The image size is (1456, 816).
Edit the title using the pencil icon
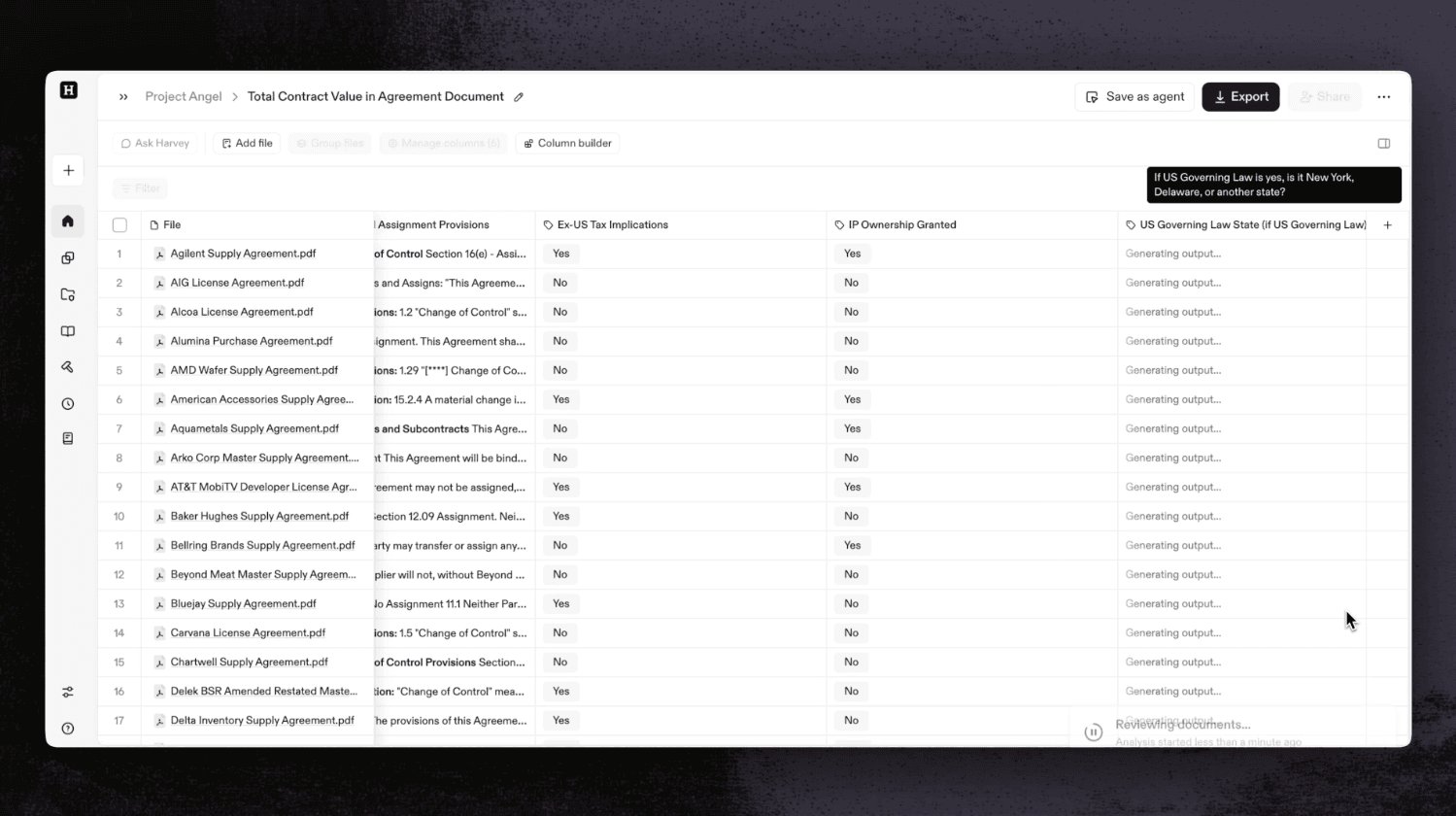click(x=519, y=97)
